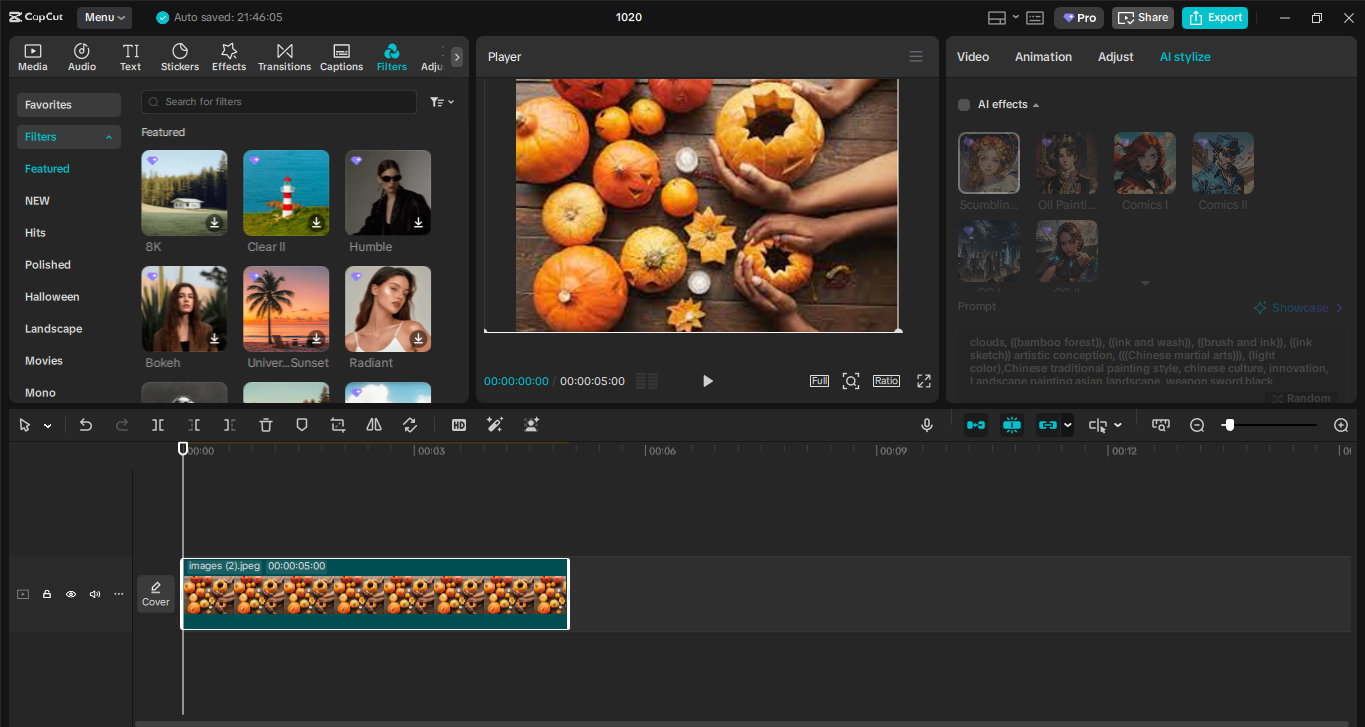The height and width of the screenshot is (727, 1365).
Task: Apply HD enhancement to the clip
Action: pos(459,425)
